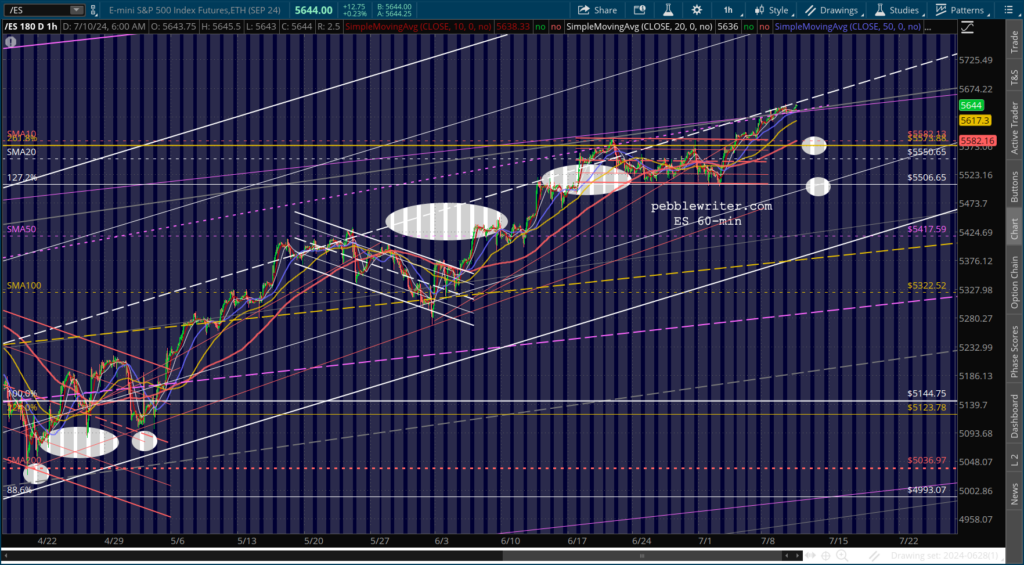Click the SimpleMovingAvg (CLOSE, 50, 0, no) label
Viewport: 1024px width, 565px height.
[848, 27]
